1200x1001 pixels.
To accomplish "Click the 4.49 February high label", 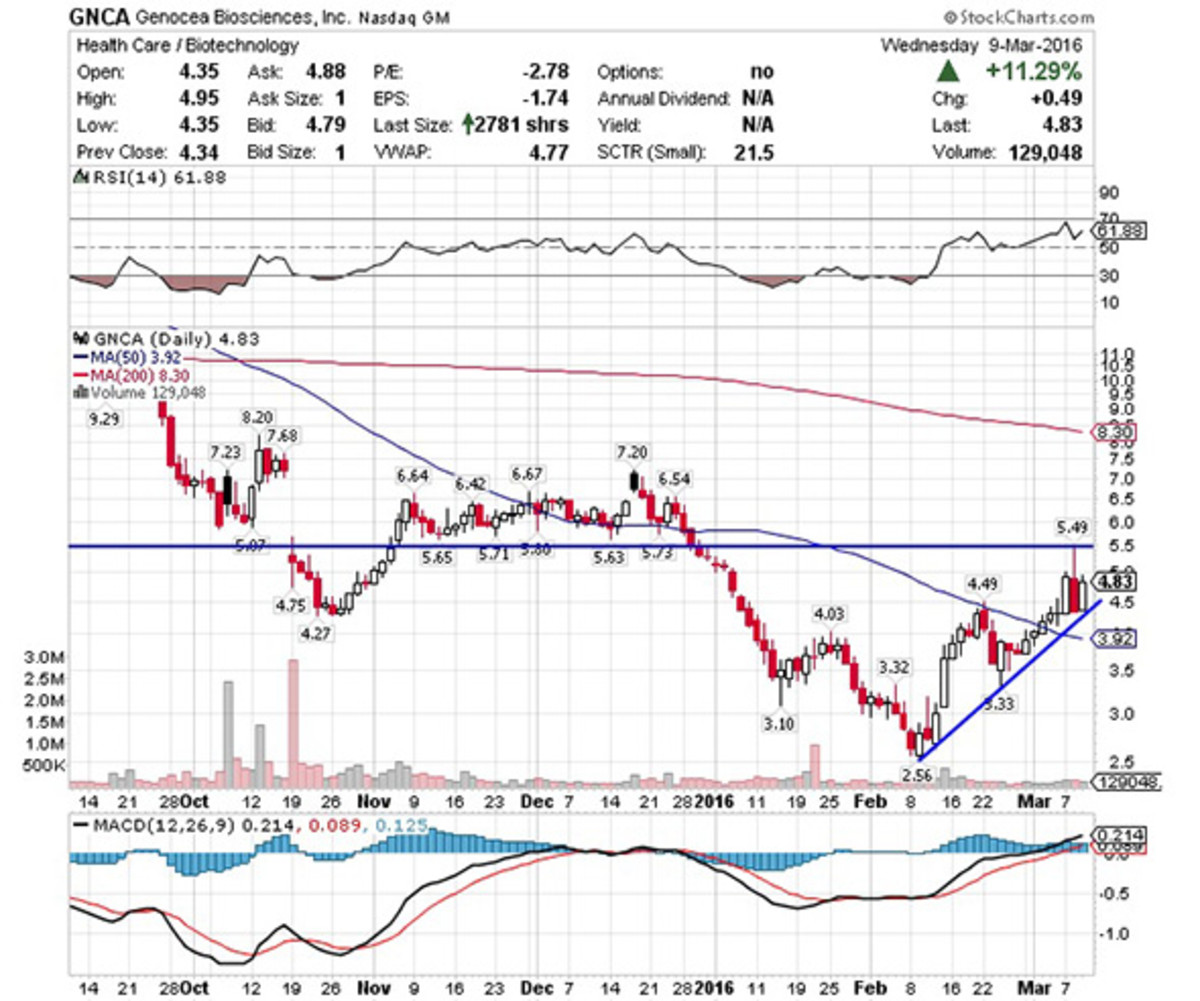I will 982,583.
